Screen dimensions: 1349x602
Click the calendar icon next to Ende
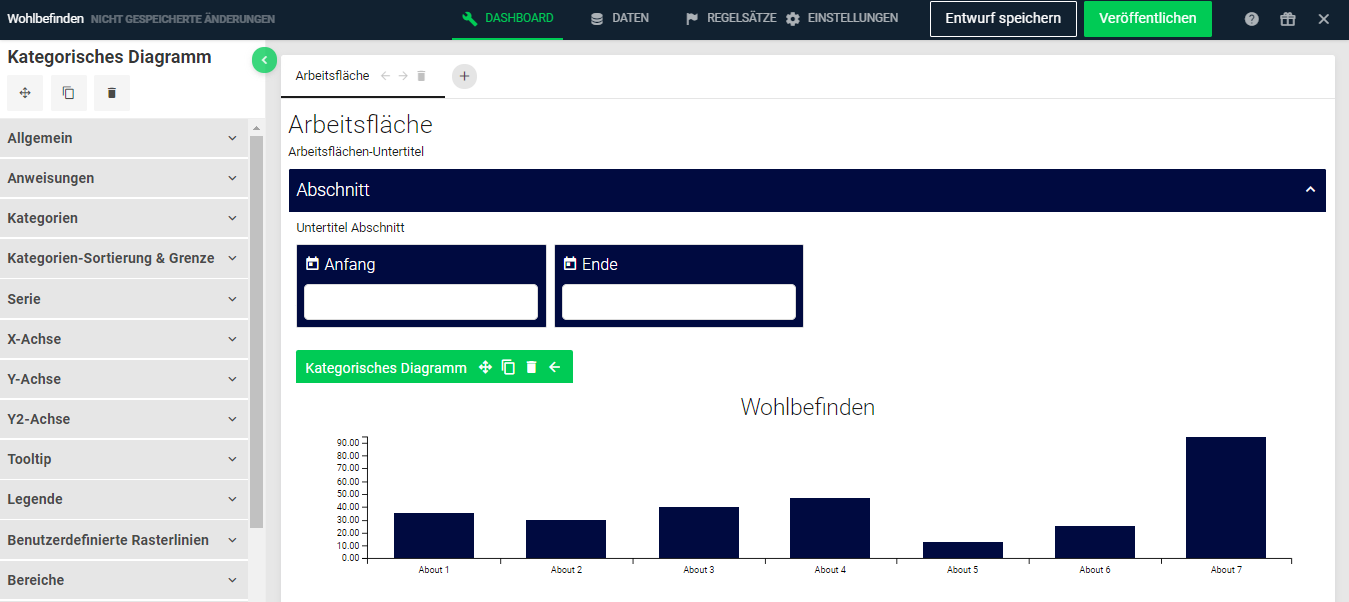click(x=570, y=264)
